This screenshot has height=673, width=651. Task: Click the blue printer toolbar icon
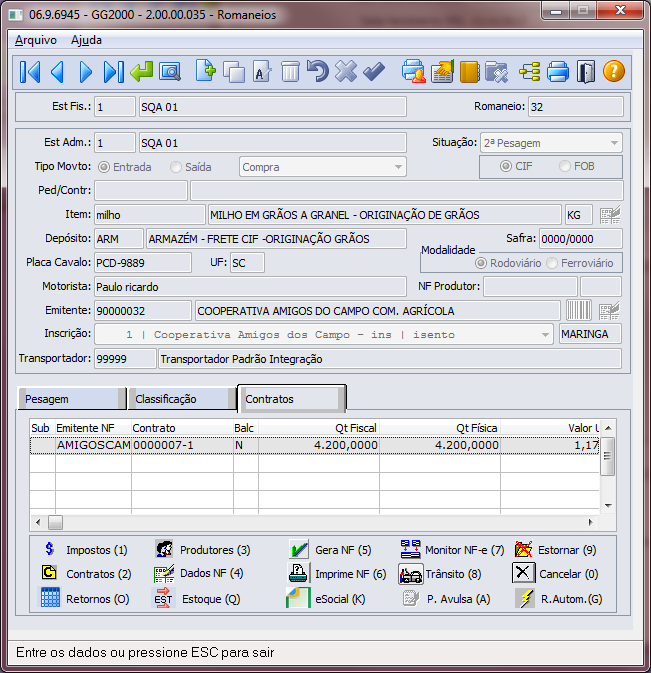tap(558, 72)
